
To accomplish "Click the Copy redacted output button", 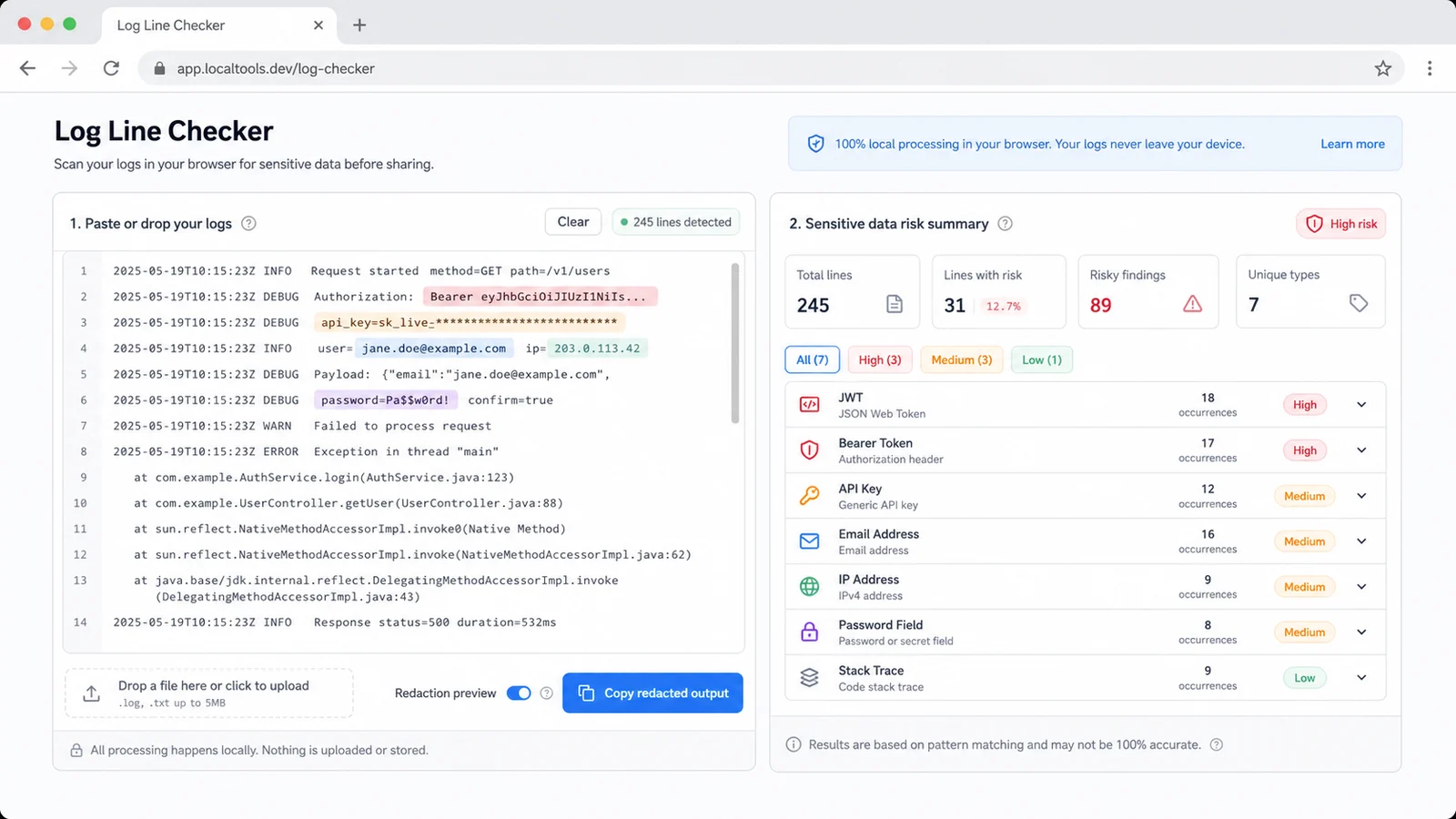I will [652, 693].
